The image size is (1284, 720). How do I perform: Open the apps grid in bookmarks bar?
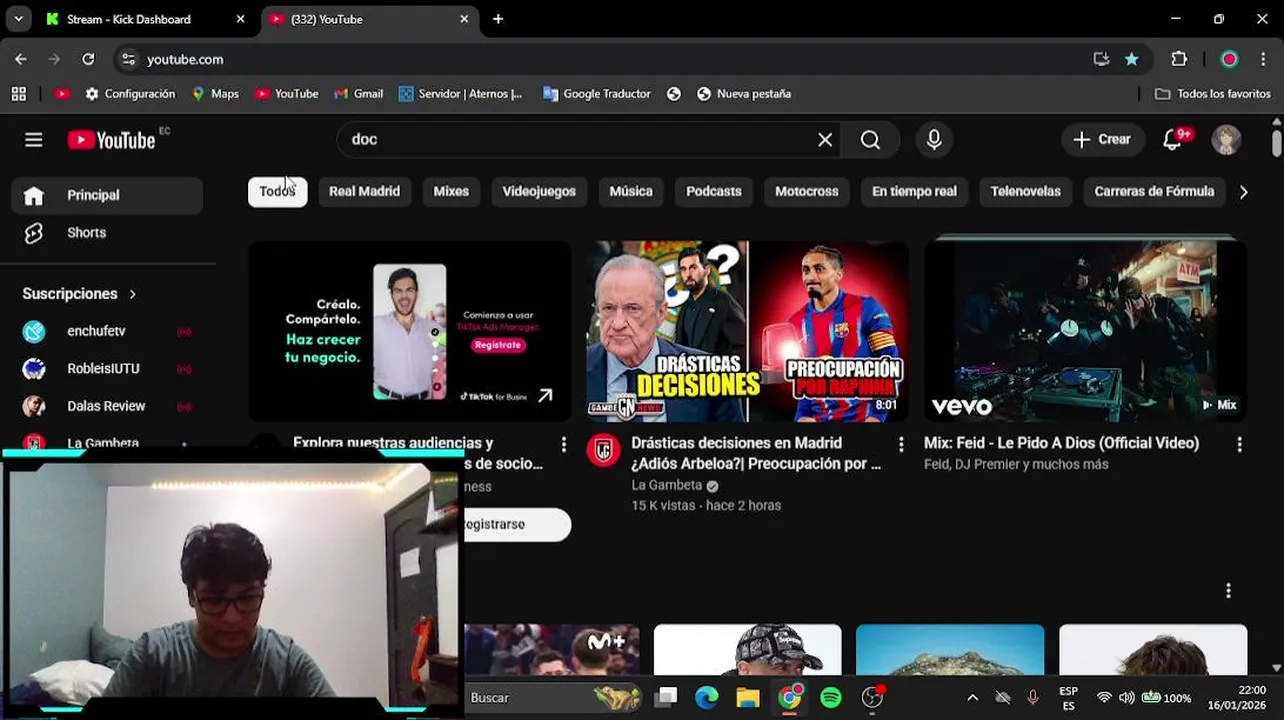tap(18, 94)
